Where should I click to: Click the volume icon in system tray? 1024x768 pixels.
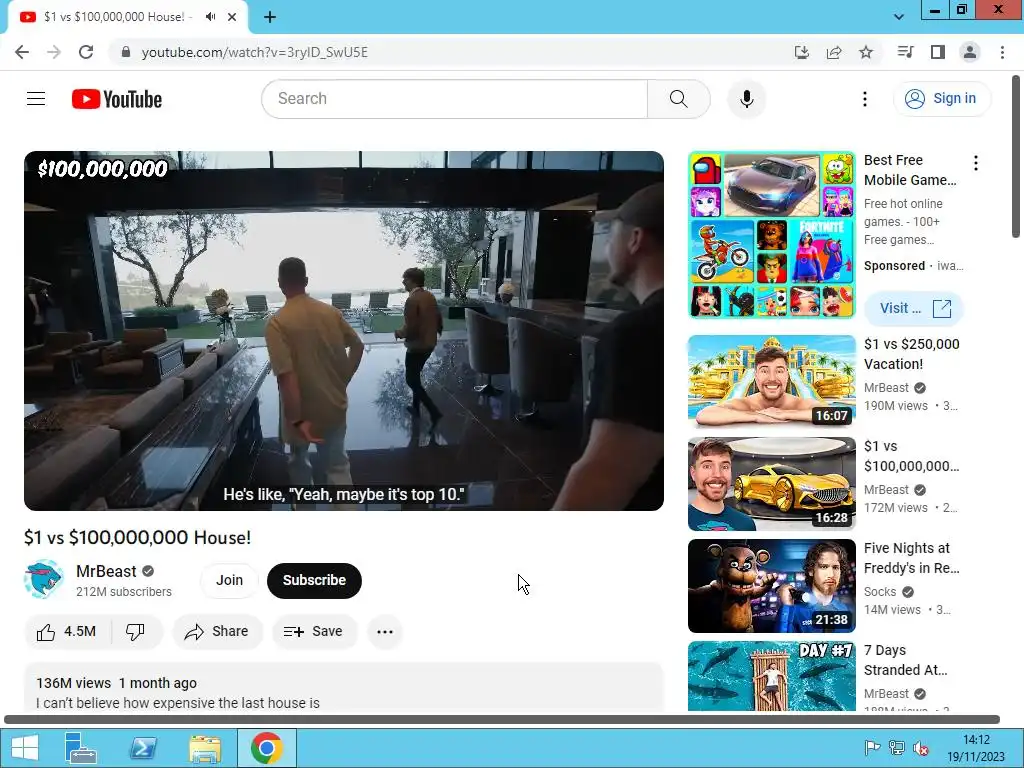click(x=921, y=748)
